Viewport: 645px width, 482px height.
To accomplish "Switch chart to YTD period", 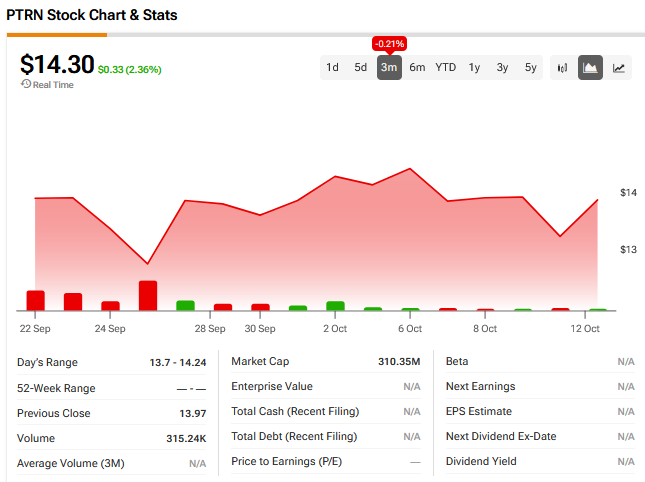I will (x=445, y=68).
